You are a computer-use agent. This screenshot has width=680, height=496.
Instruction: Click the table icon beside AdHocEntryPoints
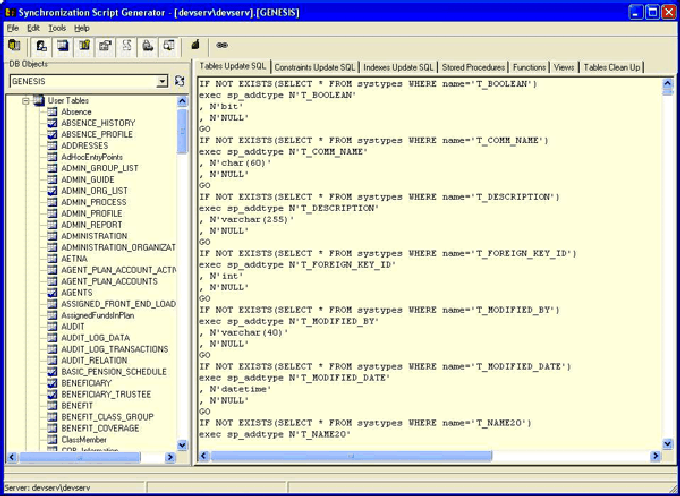52,157
